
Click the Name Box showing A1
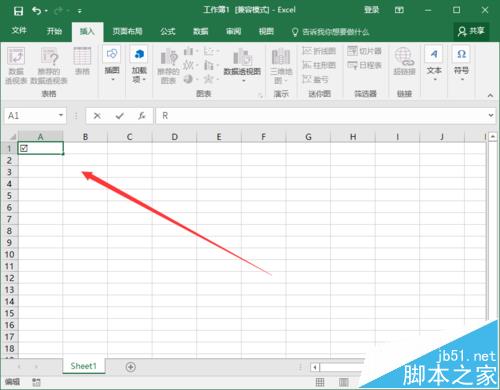coord(31,116)
